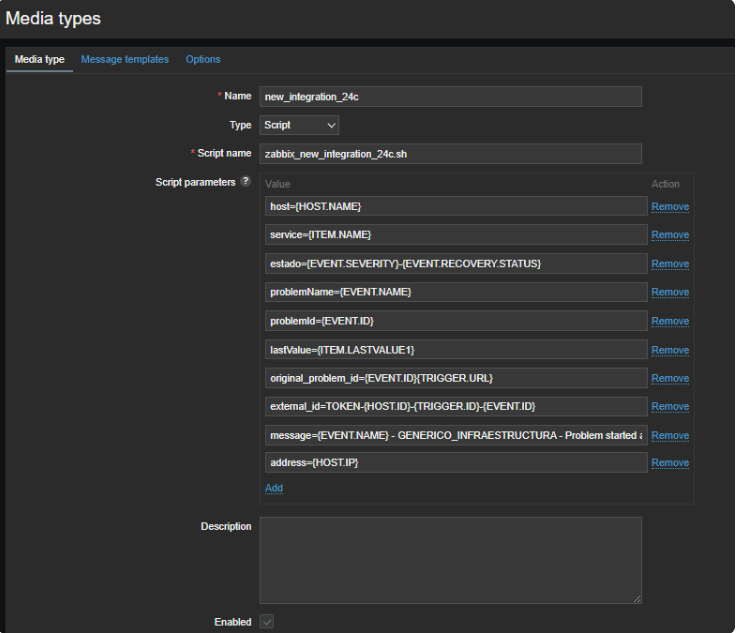Switch to the Message templates tab
Image resolution: width=737 pixels, height=633 pixels.
125,60
